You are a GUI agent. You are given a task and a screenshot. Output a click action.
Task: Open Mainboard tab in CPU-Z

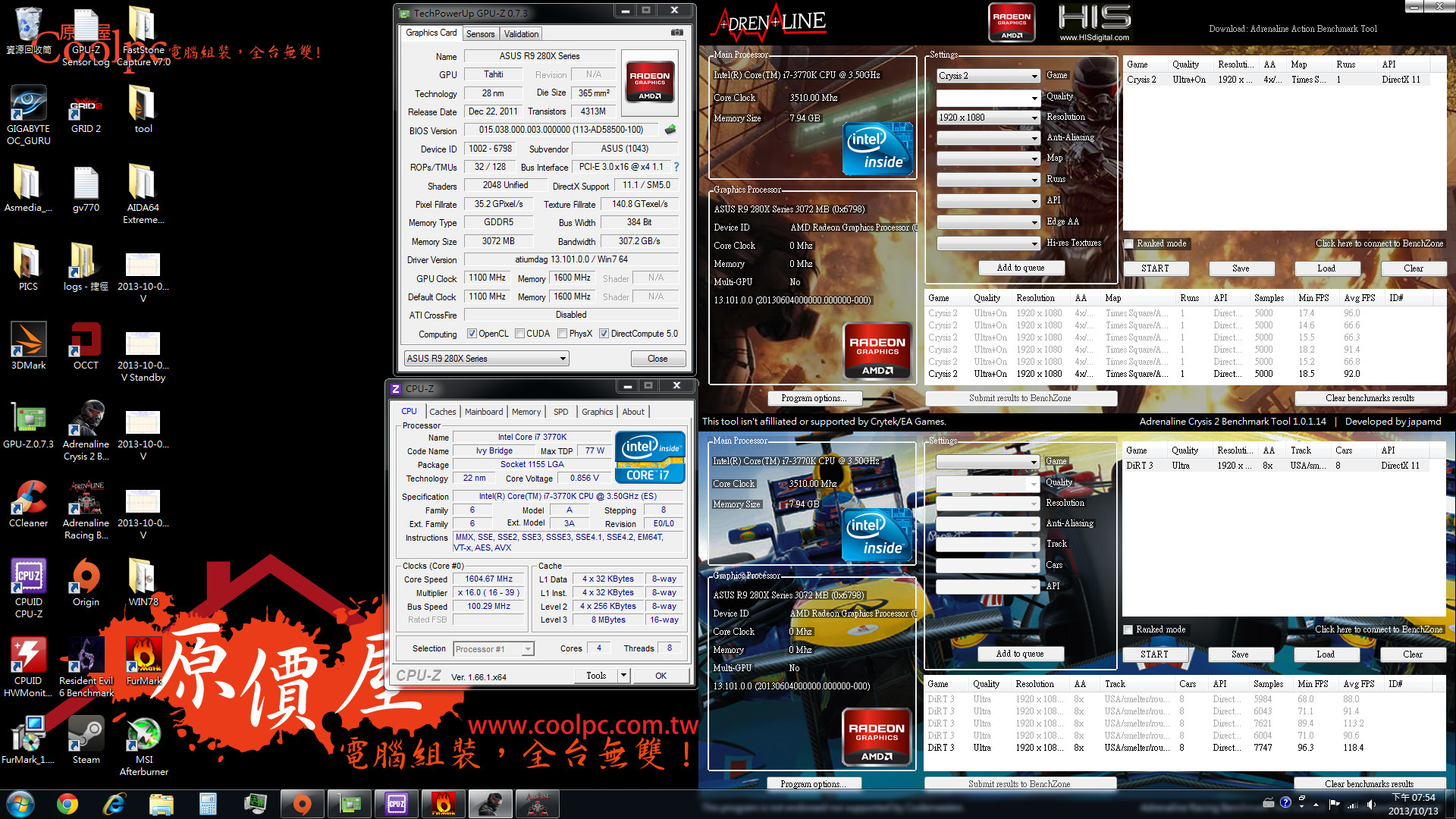coord(484,412)
